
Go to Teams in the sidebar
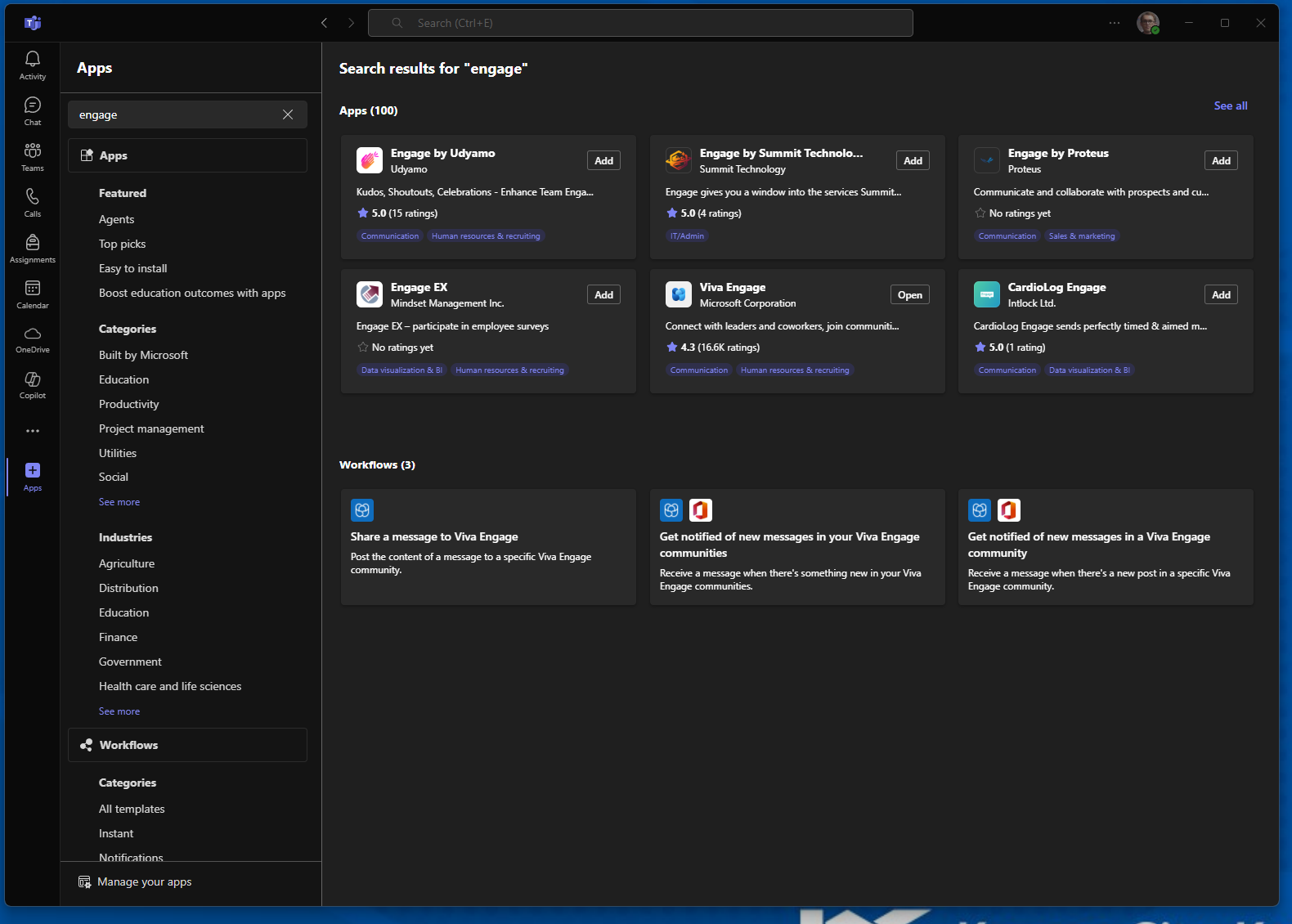pos(33,156)
